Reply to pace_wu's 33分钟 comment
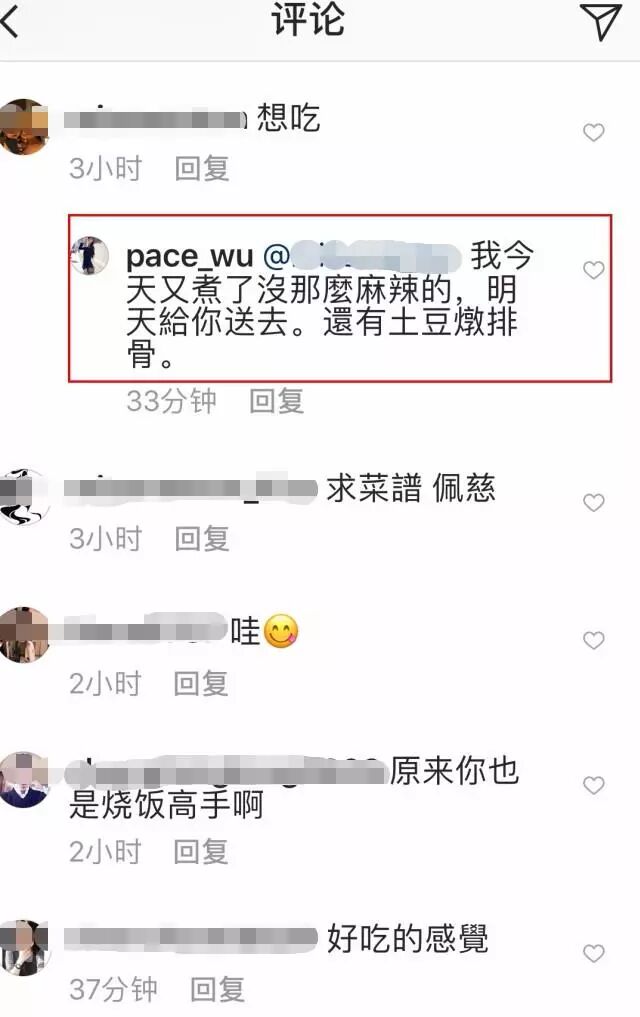Viewport: 640px width, 1017px height. tap(277, 401)
